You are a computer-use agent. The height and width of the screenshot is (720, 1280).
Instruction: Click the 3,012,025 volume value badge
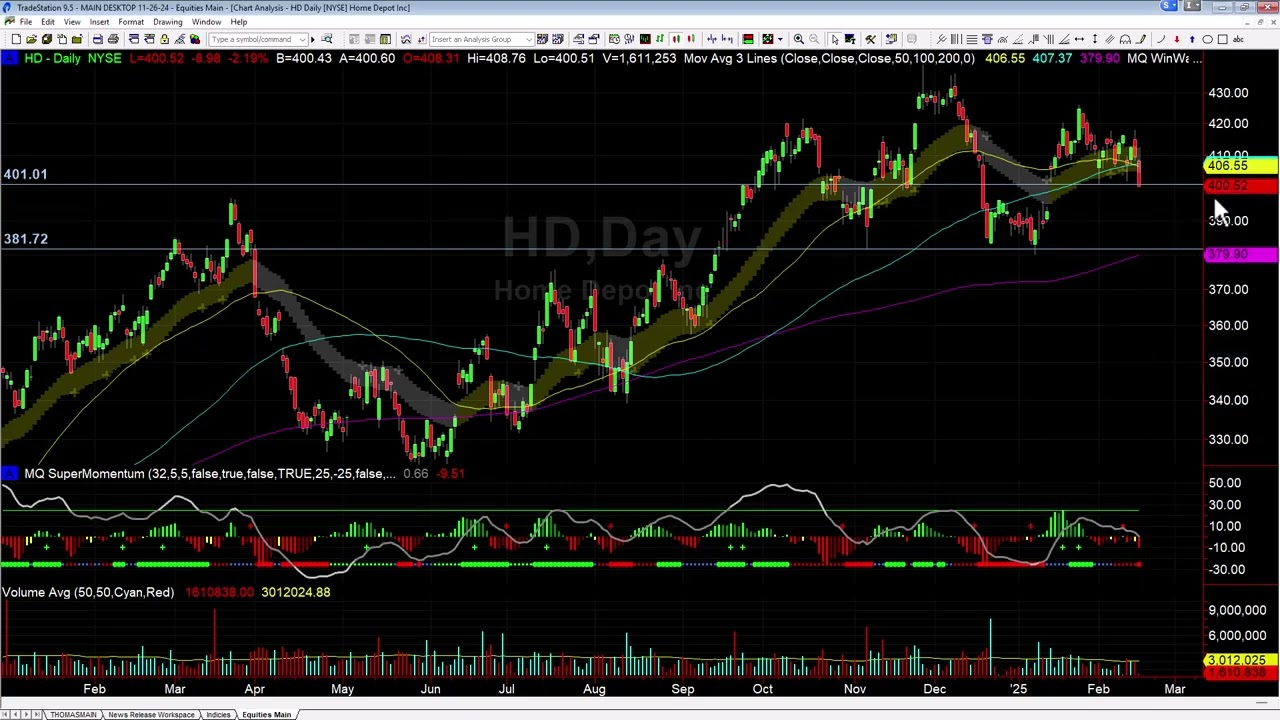point(1238,660)
